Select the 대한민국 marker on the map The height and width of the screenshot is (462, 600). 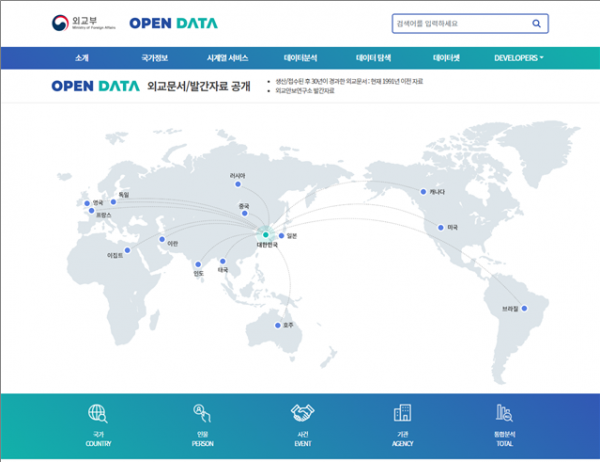(x=266, y=235)
